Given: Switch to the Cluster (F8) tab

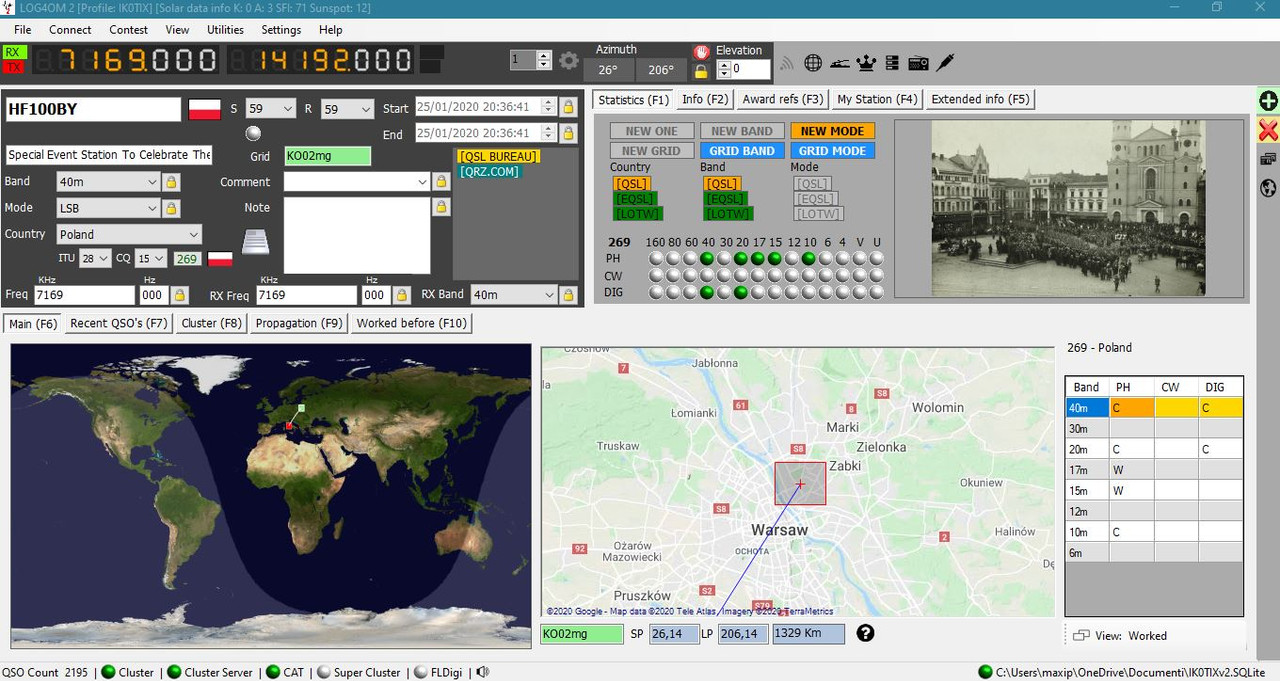Looking at the screenshot, I should [211, 323].
